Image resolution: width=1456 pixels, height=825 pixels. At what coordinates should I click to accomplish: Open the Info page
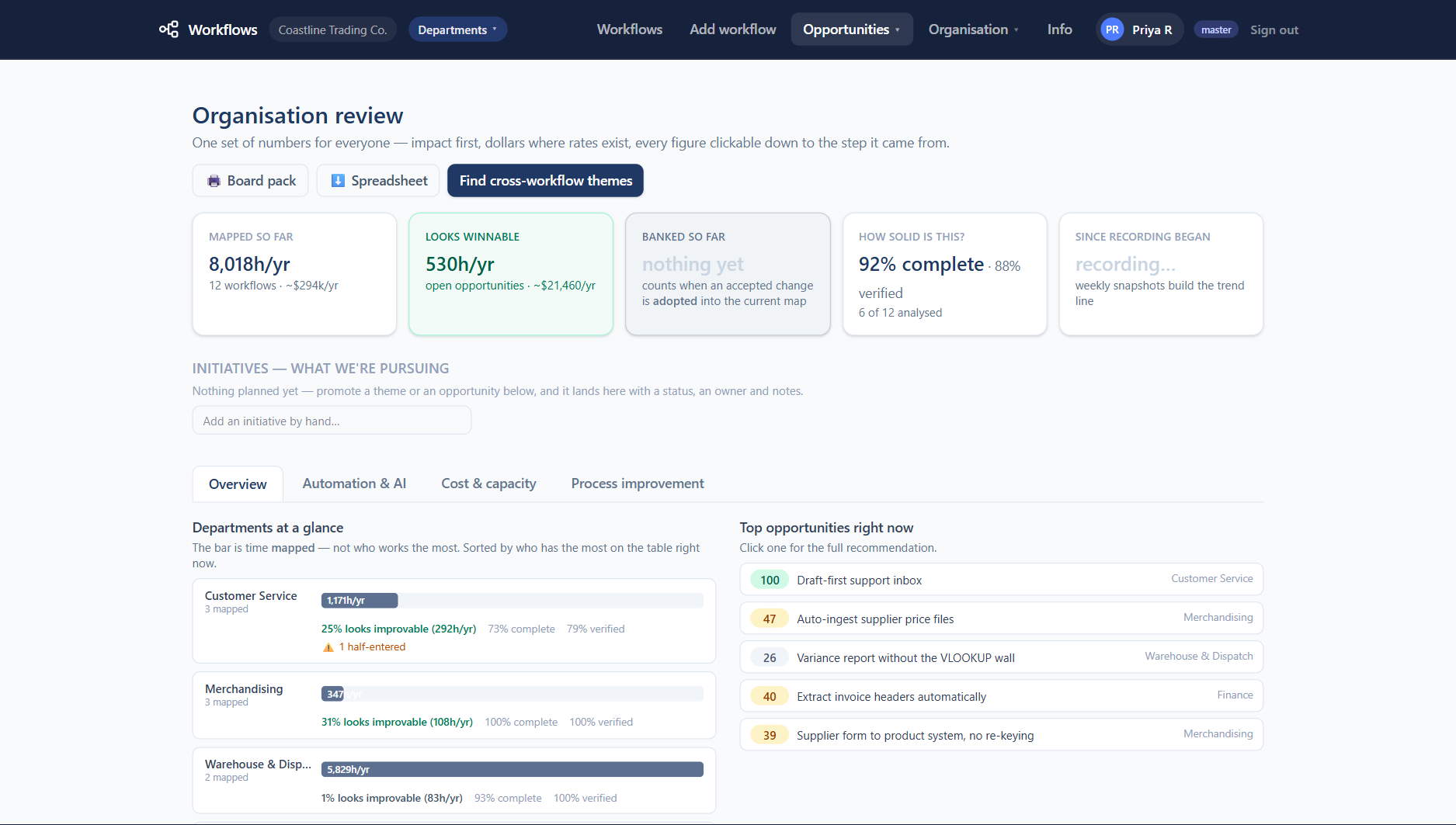[x=1059, y=29]
